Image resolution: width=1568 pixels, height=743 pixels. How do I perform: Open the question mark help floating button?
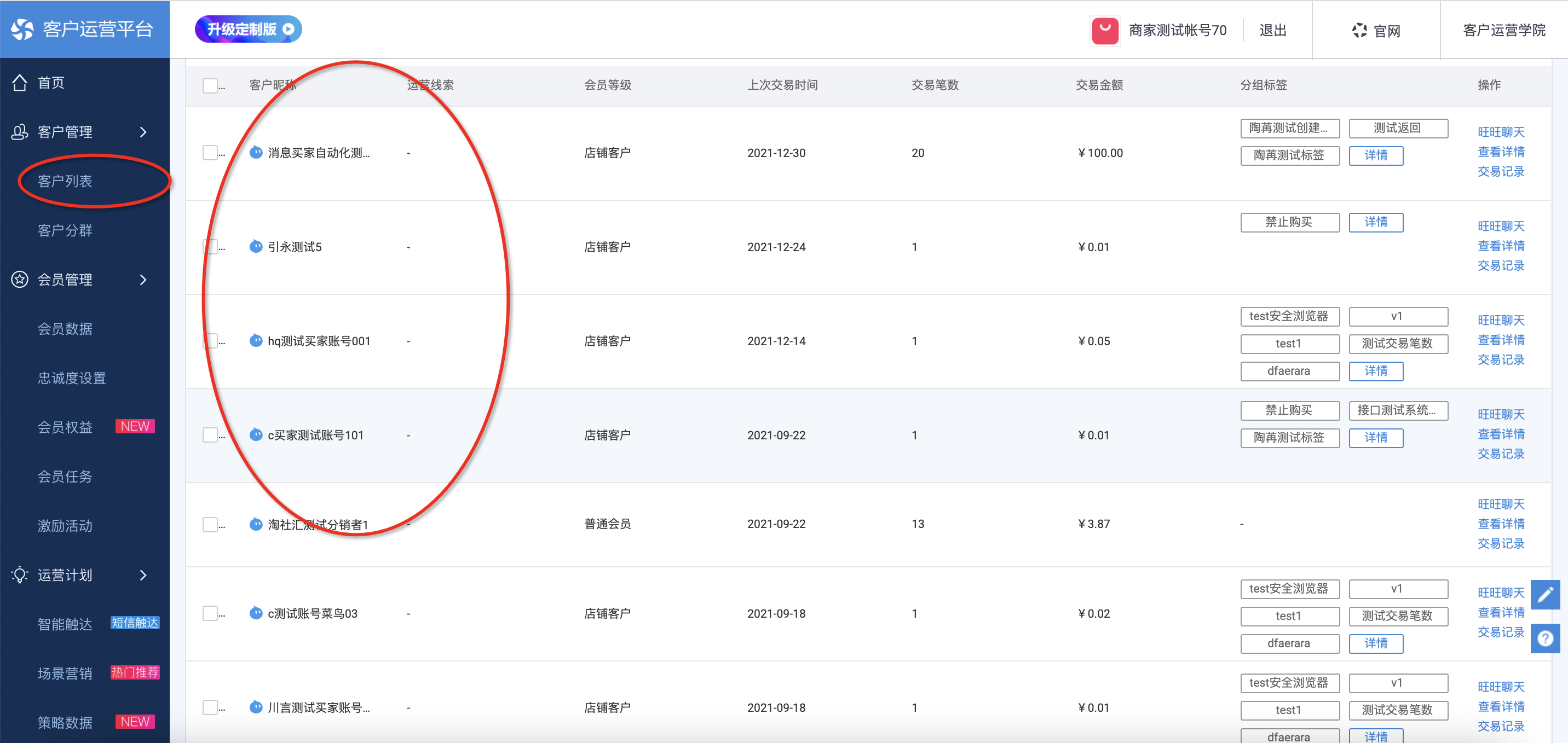[x=1545, y=638]
